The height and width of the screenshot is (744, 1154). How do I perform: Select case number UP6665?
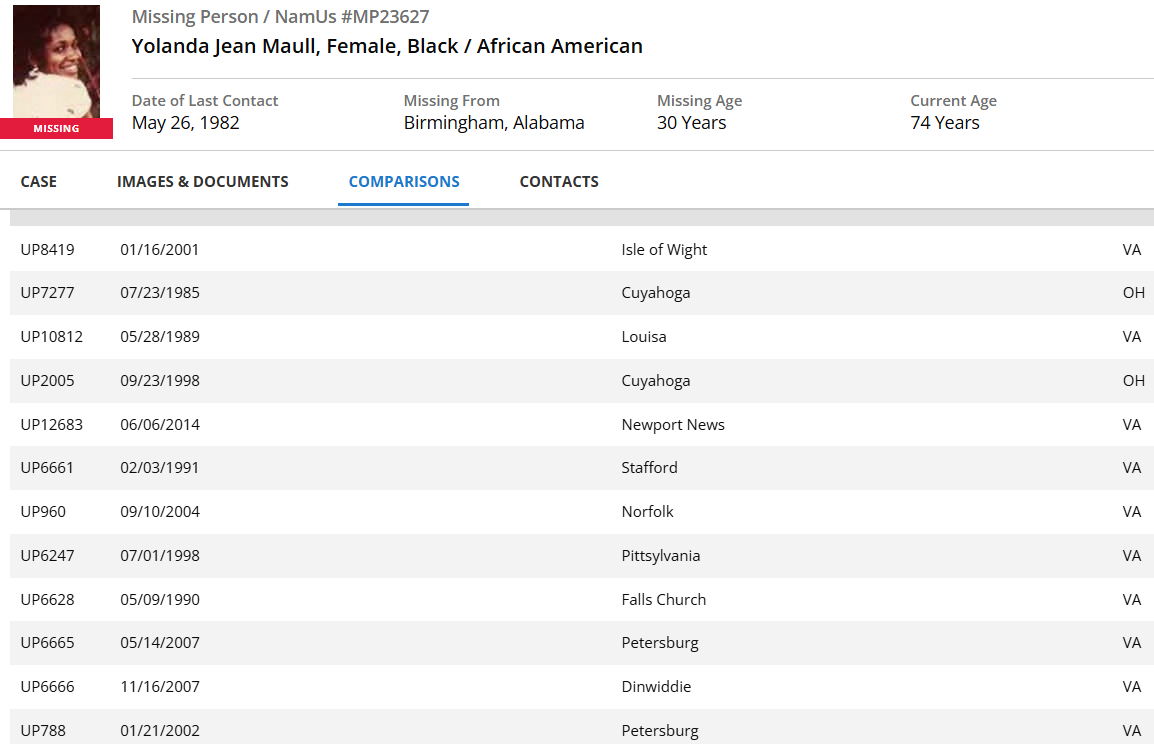coord(47,643)
